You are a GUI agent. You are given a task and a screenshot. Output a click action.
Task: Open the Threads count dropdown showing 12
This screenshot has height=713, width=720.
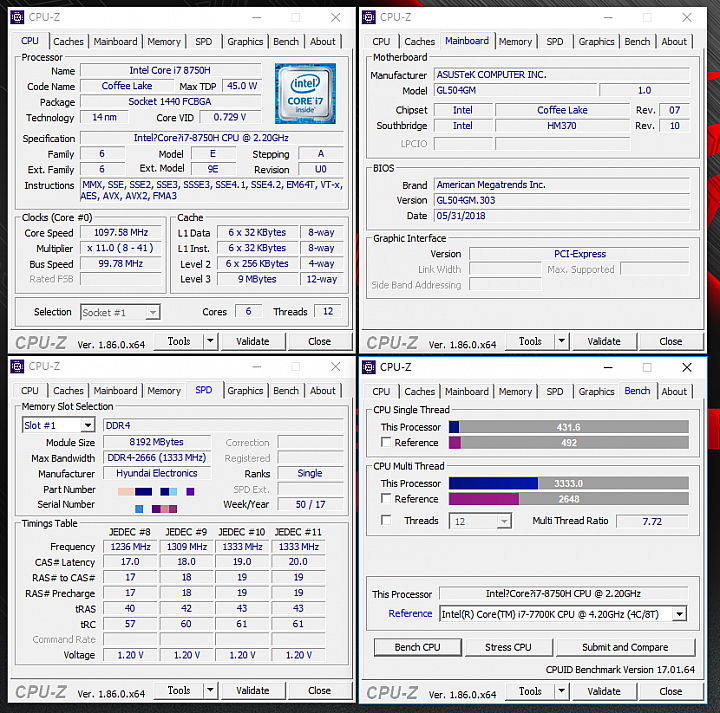[x=504, y=521]
